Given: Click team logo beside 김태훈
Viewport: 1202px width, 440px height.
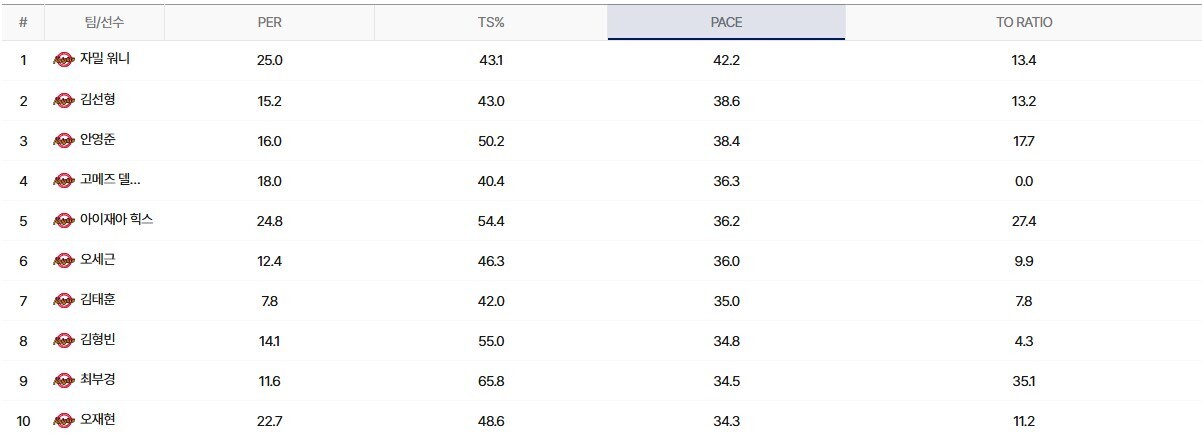Looking at the screenshot, I should click(64, 300).
